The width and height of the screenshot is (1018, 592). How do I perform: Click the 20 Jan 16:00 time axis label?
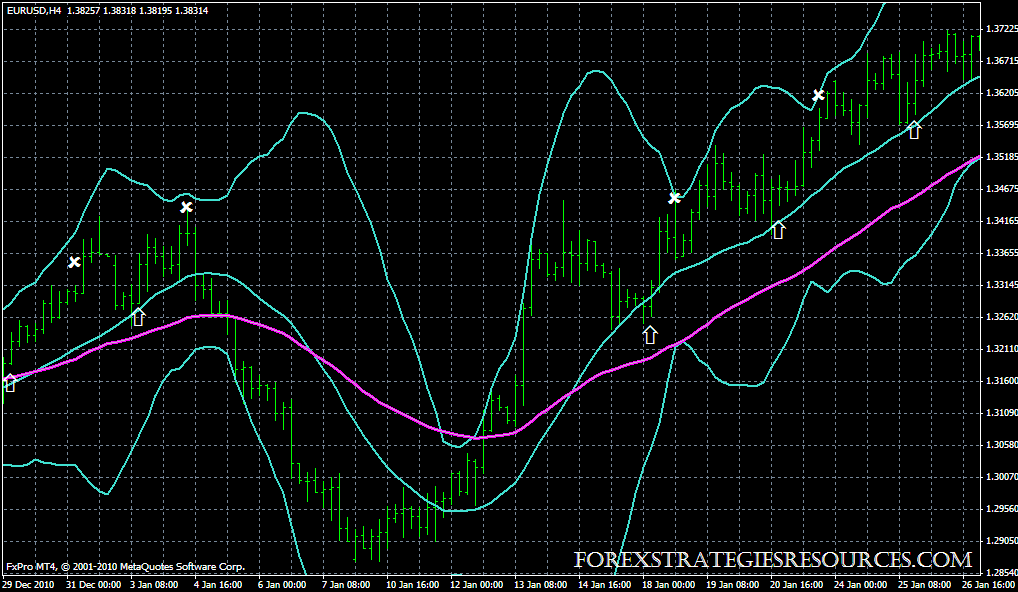(798, 585)
